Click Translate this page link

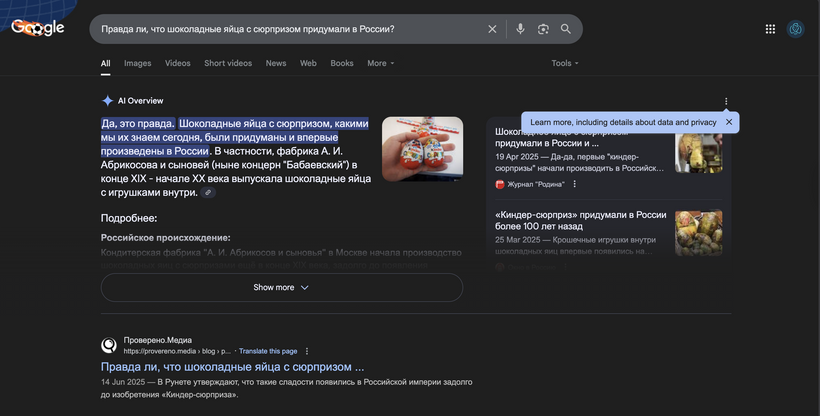pos(268,351)
